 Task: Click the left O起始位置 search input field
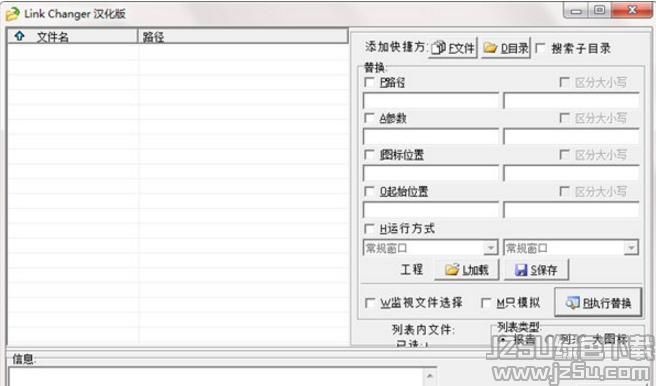point(431,210)
